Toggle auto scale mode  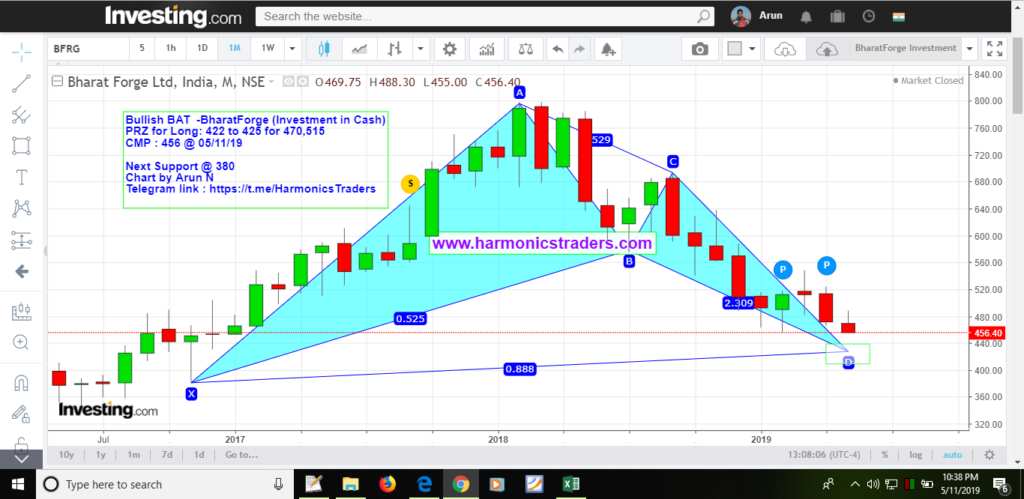952,455
